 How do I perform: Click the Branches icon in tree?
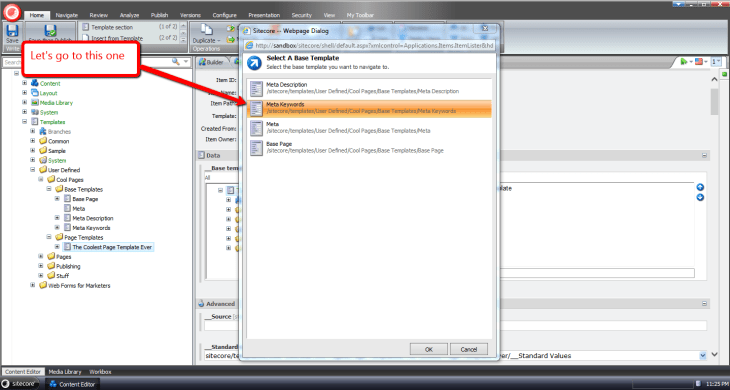43,131
